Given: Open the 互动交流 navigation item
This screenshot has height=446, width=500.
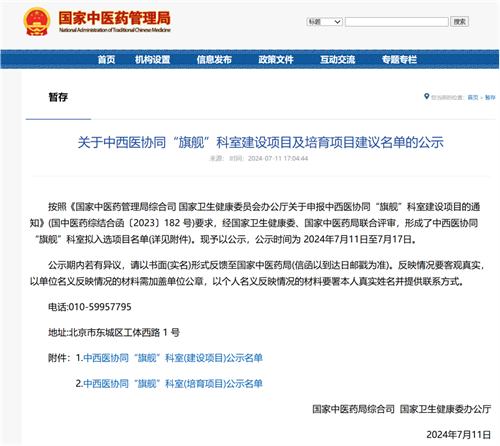Looking at the screenshot, I should click(337, 60).
